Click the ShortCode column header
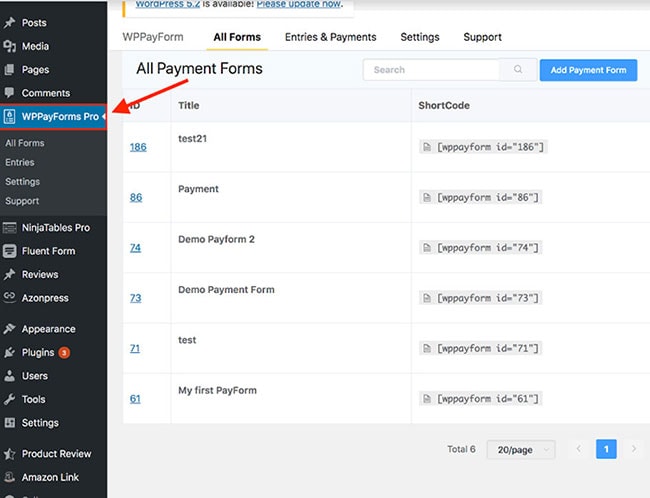 [444, 105]
